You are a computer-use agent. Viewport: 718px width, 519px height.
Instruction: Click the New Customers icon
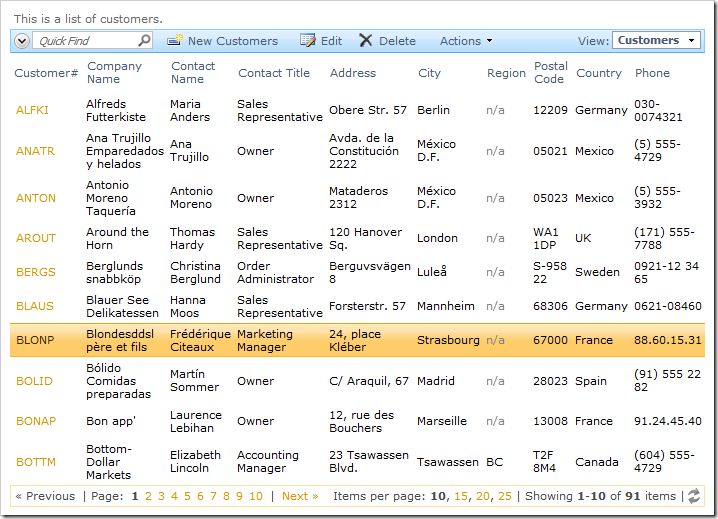pos(175,41)
